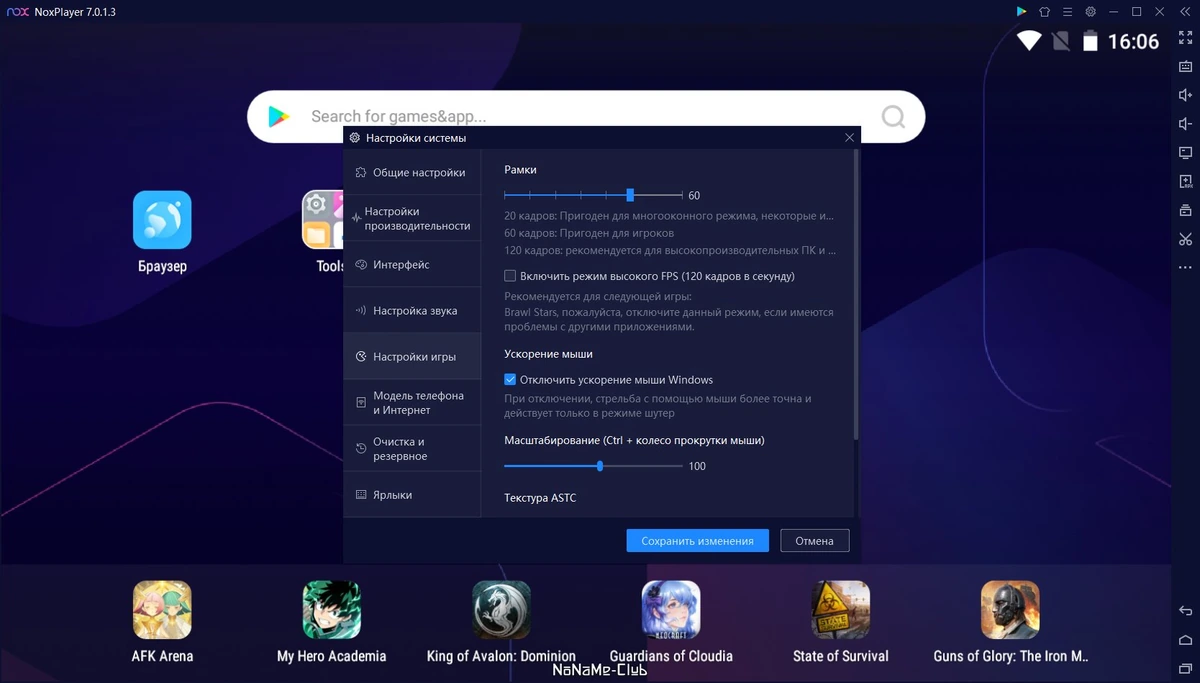The image size is (1200, 683).
Task: Toggle fullscreen mode icon in sidebar
Action: tap(1185, 38)
